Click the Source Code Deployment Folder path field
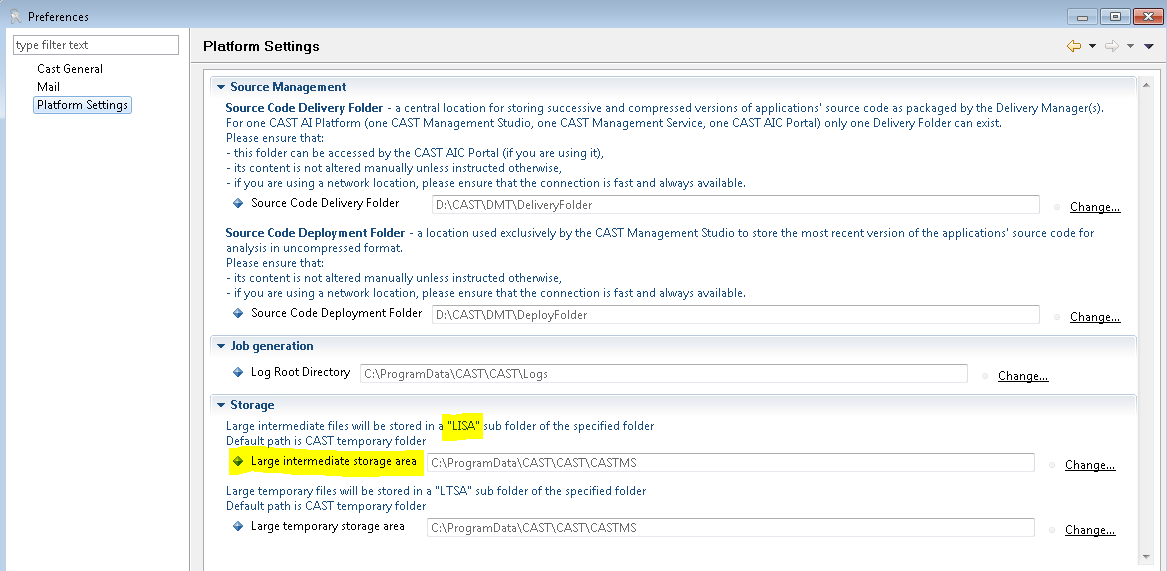Viewport: 1167px width, 571px height. pos(735,315)
